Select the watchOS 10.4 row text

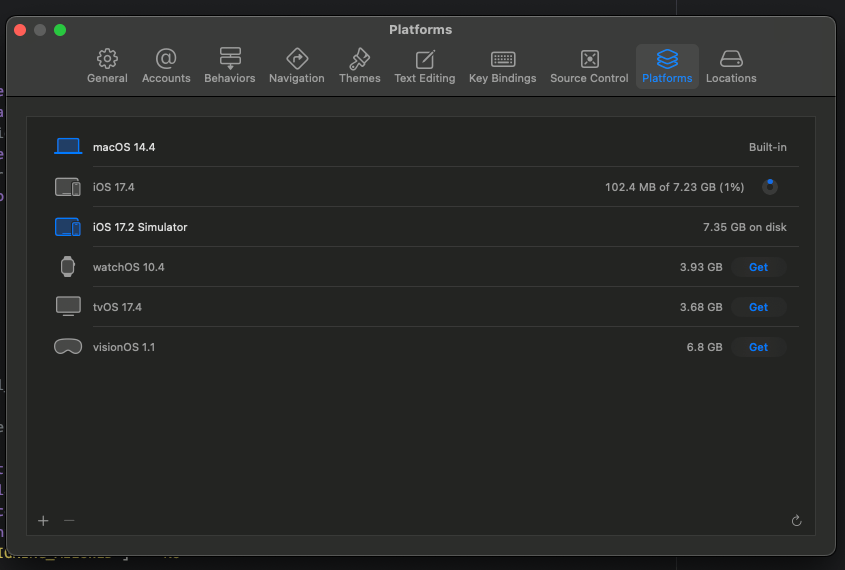point(129,267)
